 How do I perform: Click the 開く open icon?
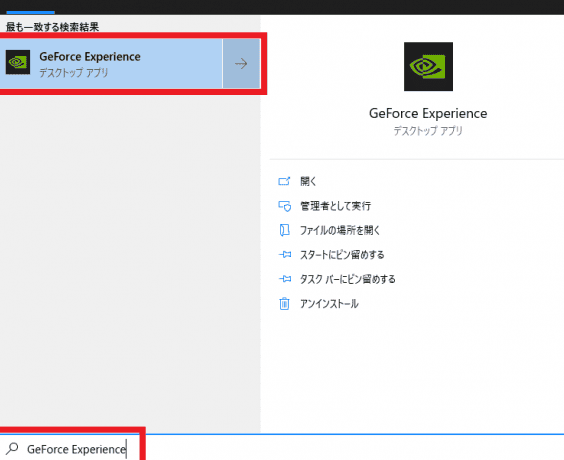point(284,181)
